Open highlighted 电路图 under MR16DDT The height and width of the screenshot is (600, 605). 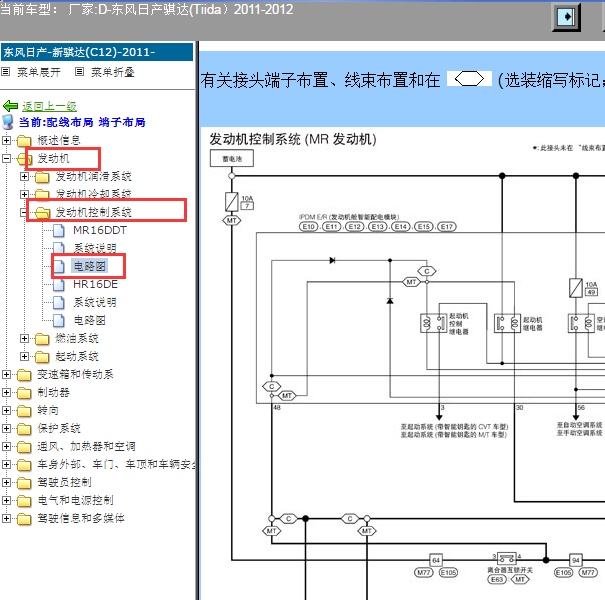pyautogui.click(x=90, y=266)
